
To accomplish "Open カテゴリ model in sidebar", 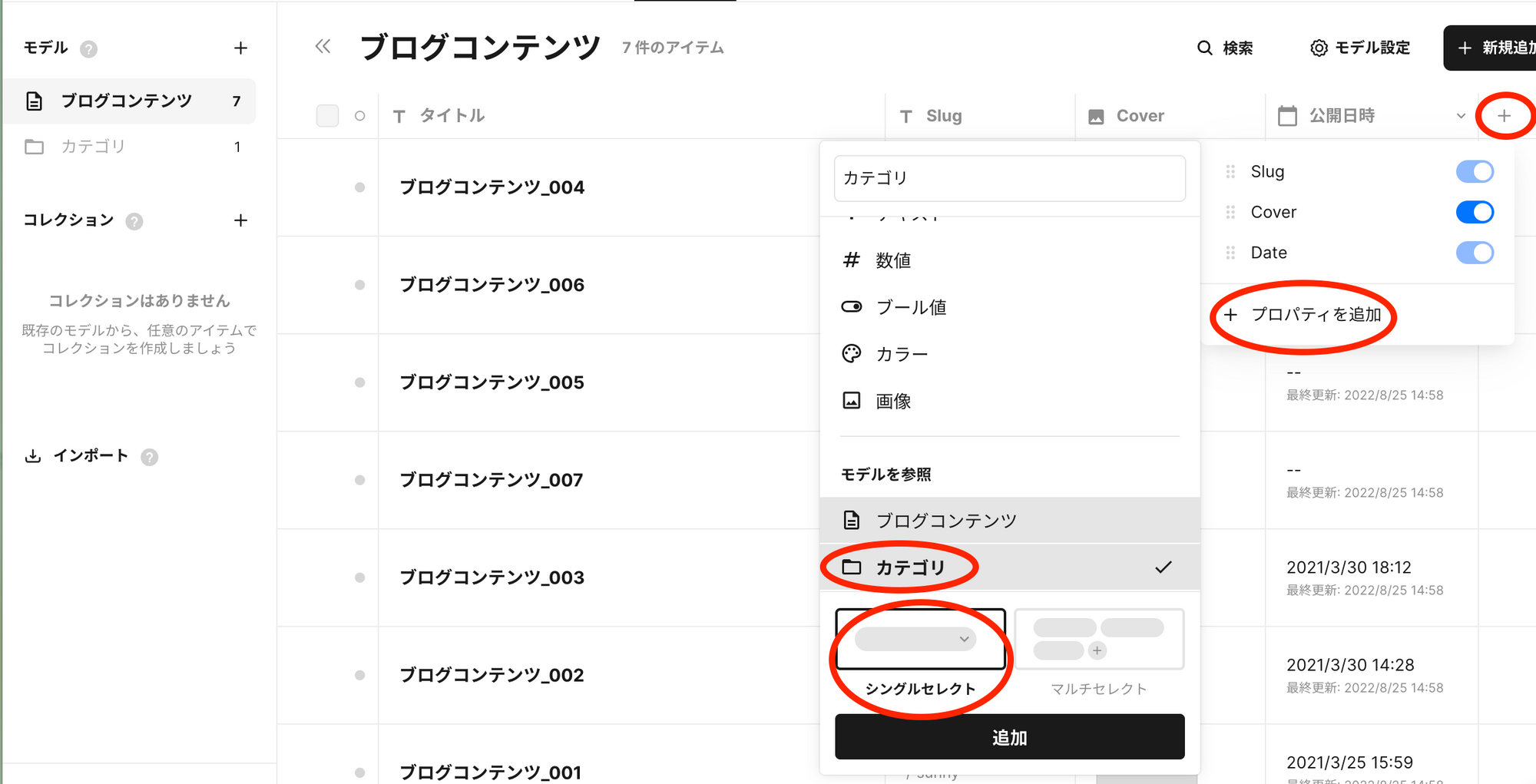I will (x=131, y=147).
